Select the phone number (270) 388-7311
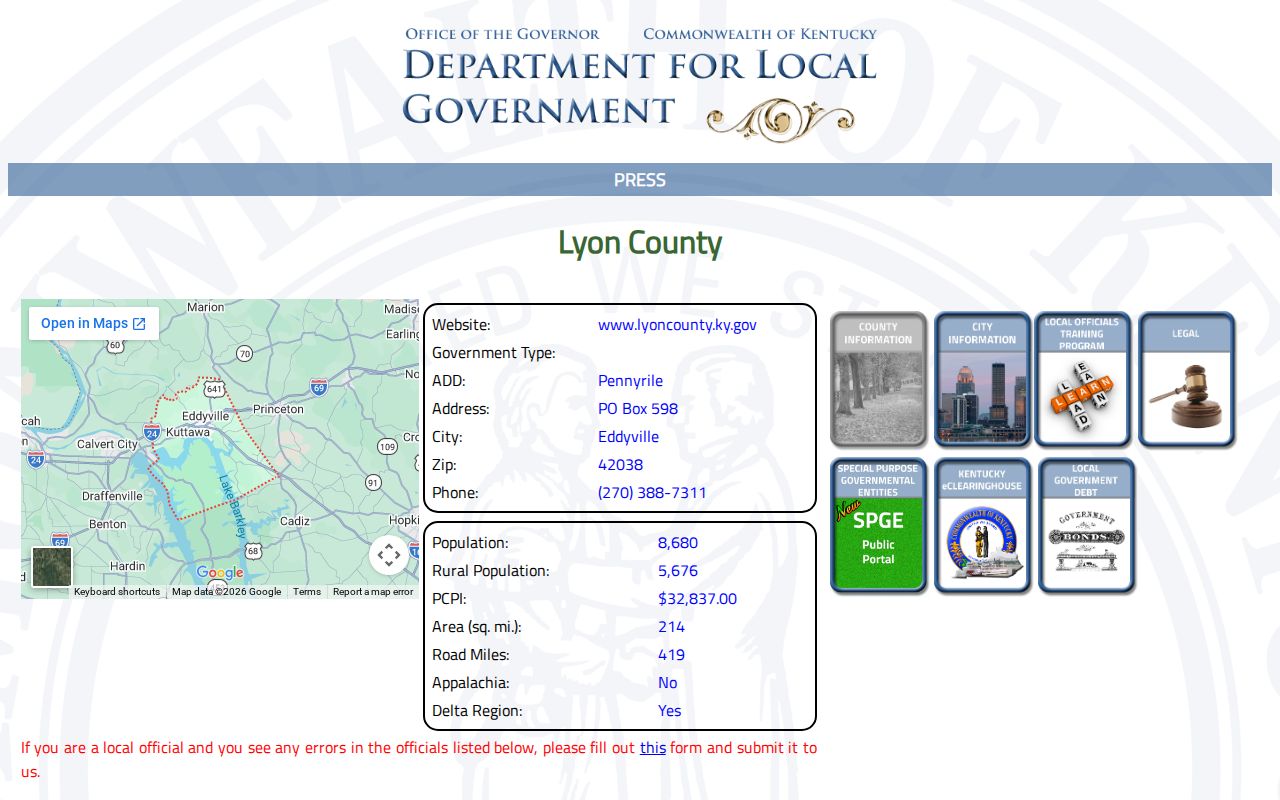The height and width of the screenshot is (800, 1280). click(652, 493)
